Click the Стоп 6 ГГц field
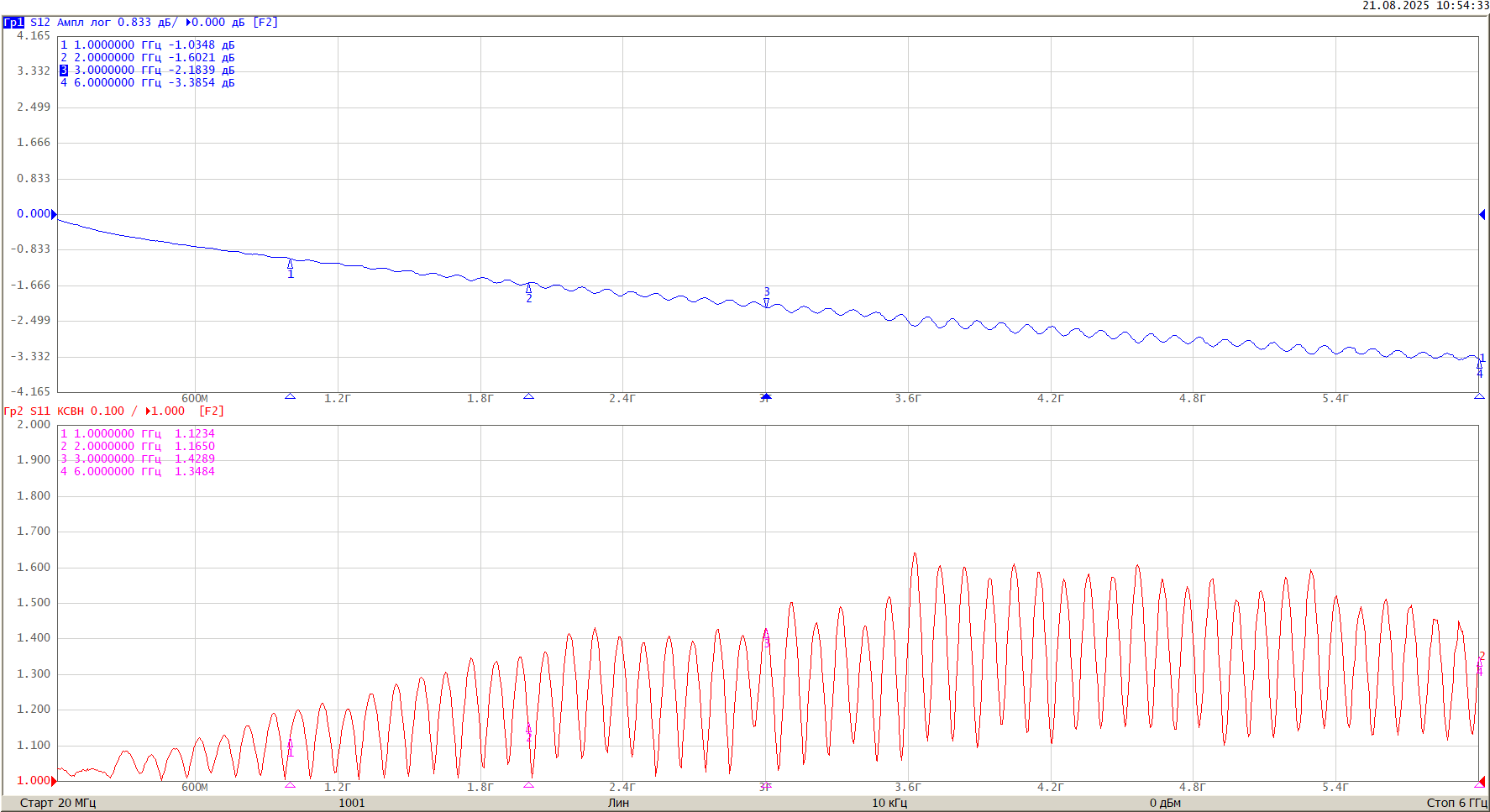Screen dimensions: 1490x812 tap(1456, 803)
